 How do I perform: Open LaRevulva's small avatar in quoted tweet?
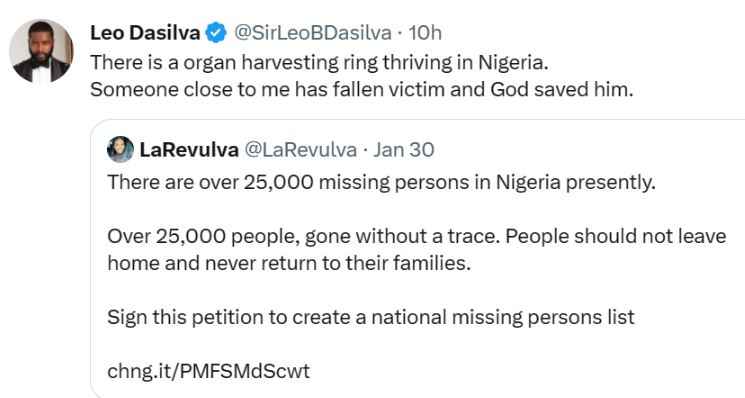pos(120,150)
